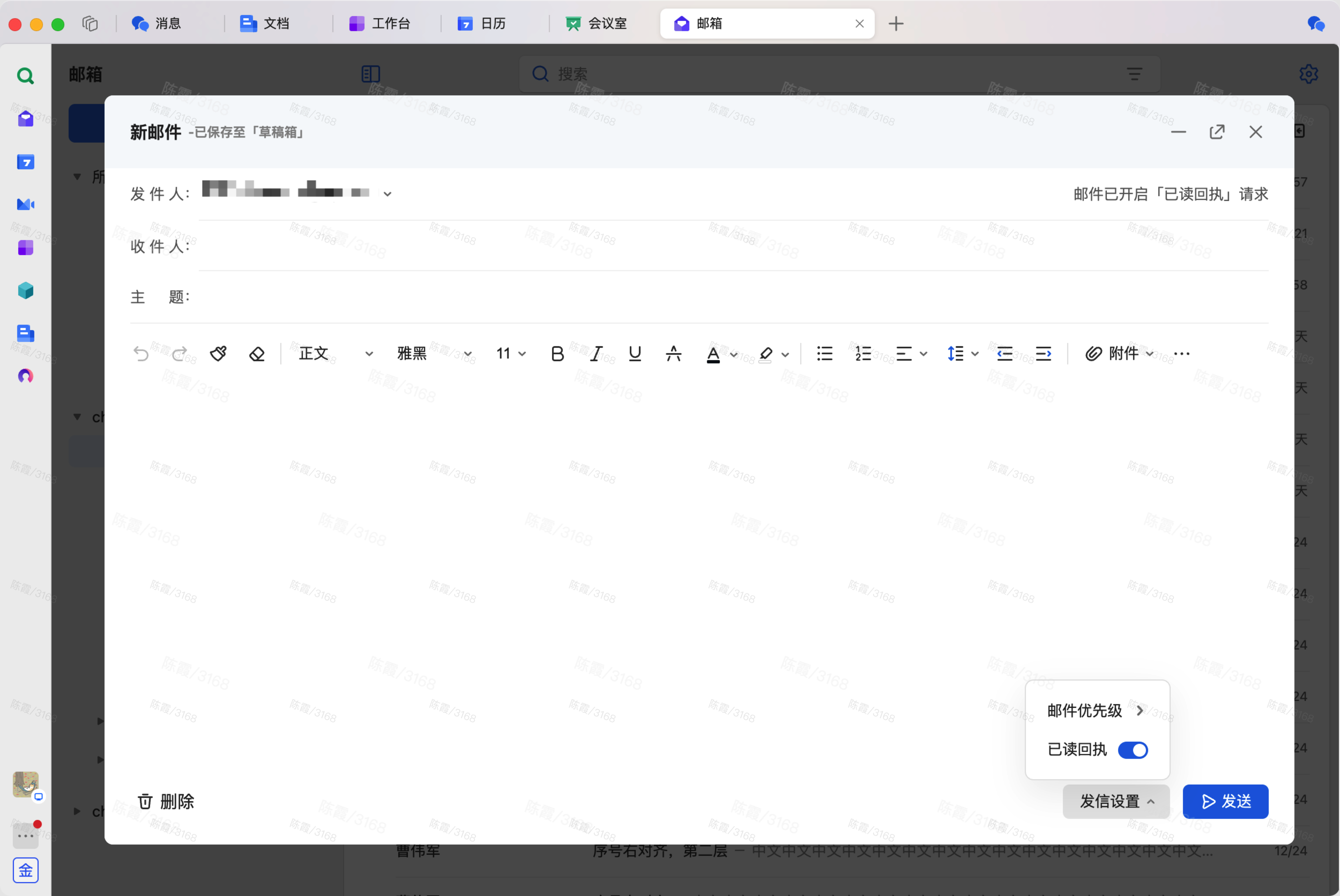Close the 邮箱 tab
1340x896 pixels.
click(859, 23)
